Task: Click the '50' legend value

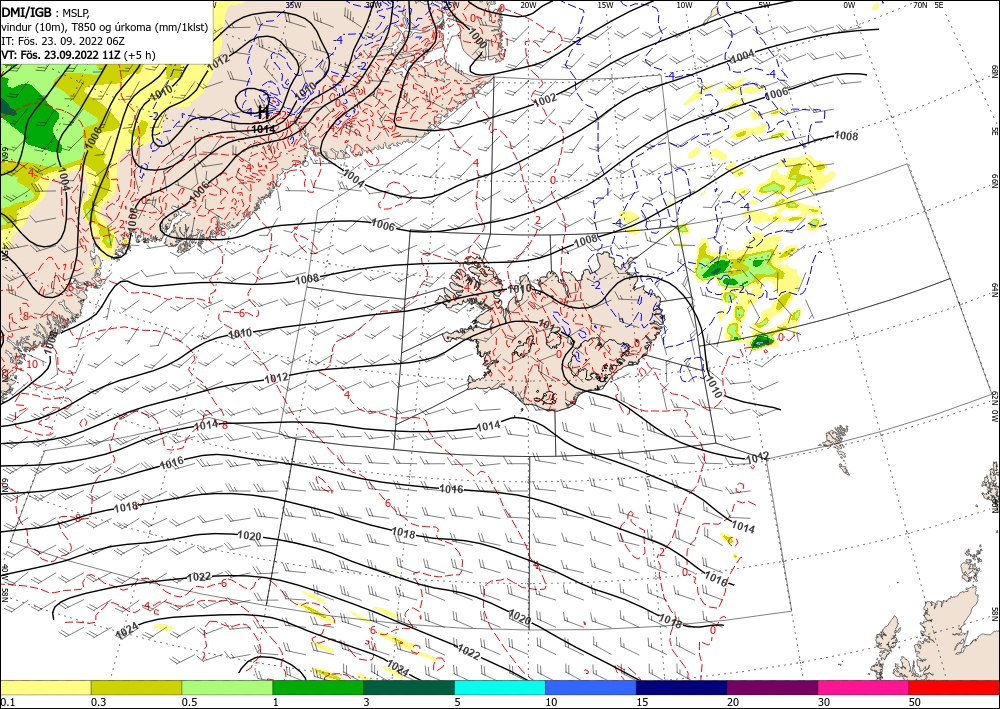Action: (x=915, y=702)
